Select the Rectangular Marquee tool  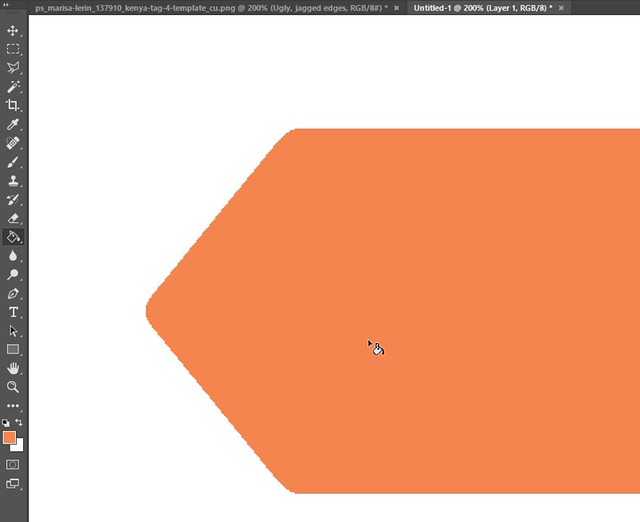(13, 49)
